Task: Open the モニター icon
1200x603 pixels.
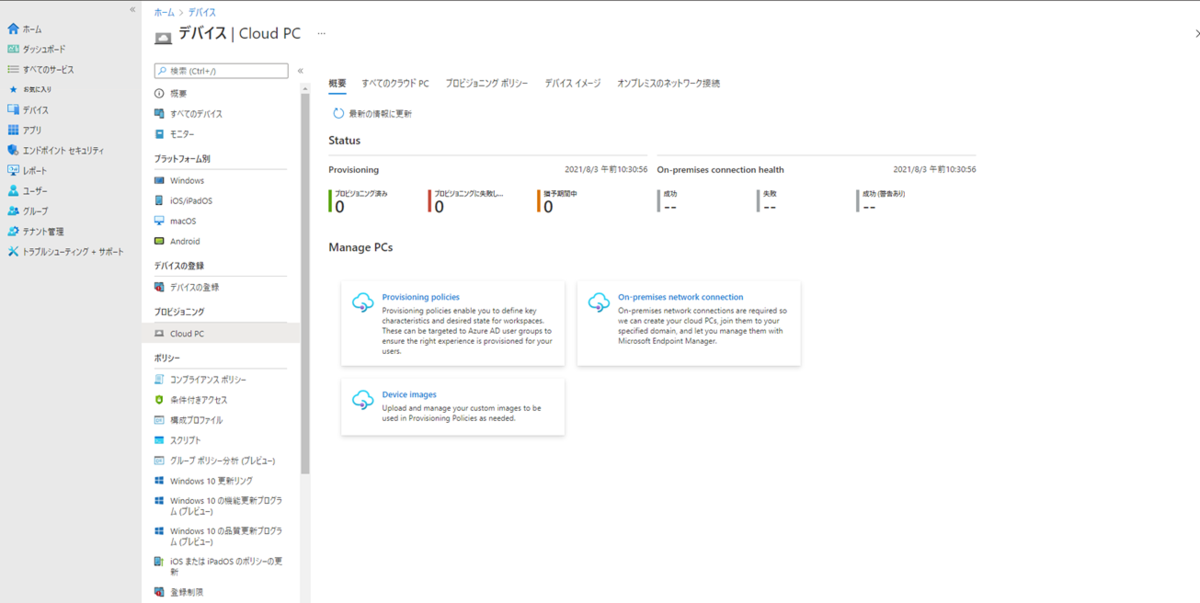Action: coord(159,133)
